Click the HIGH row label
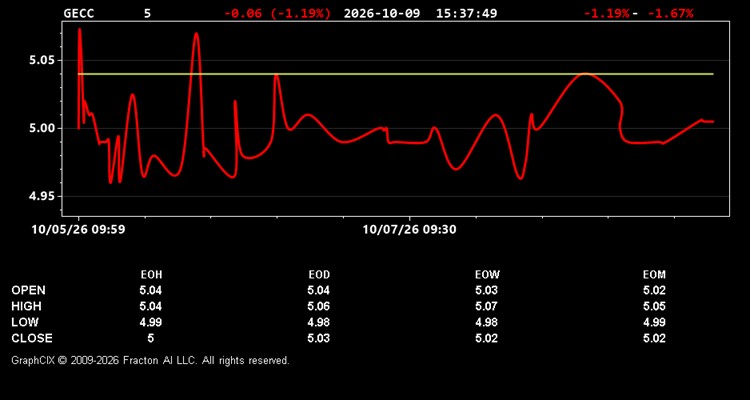This screenshot has width=750, height=400. [26, 306]
